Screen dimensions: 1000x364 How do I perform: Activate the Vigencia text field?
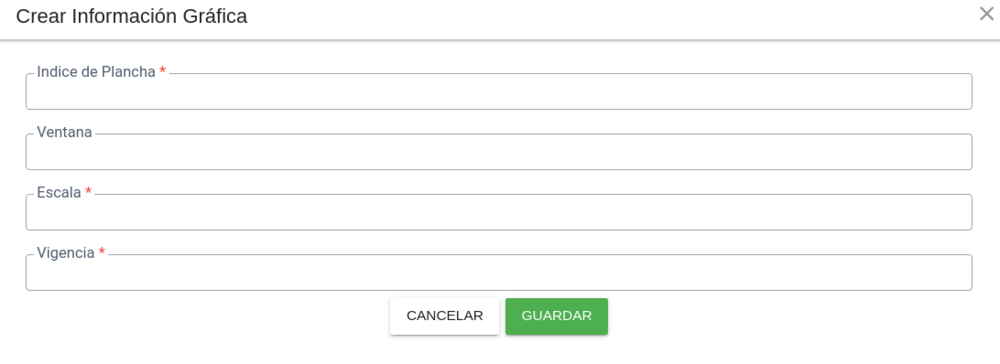tap(499, 273)
